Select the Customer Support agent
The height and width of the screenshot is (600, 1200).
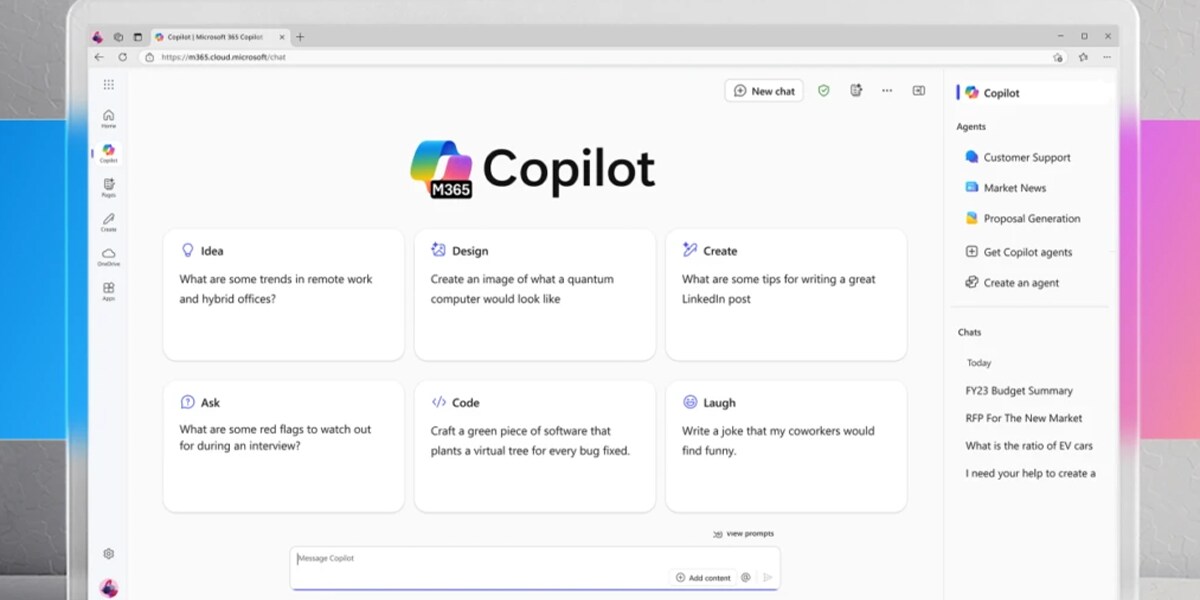1026,157
